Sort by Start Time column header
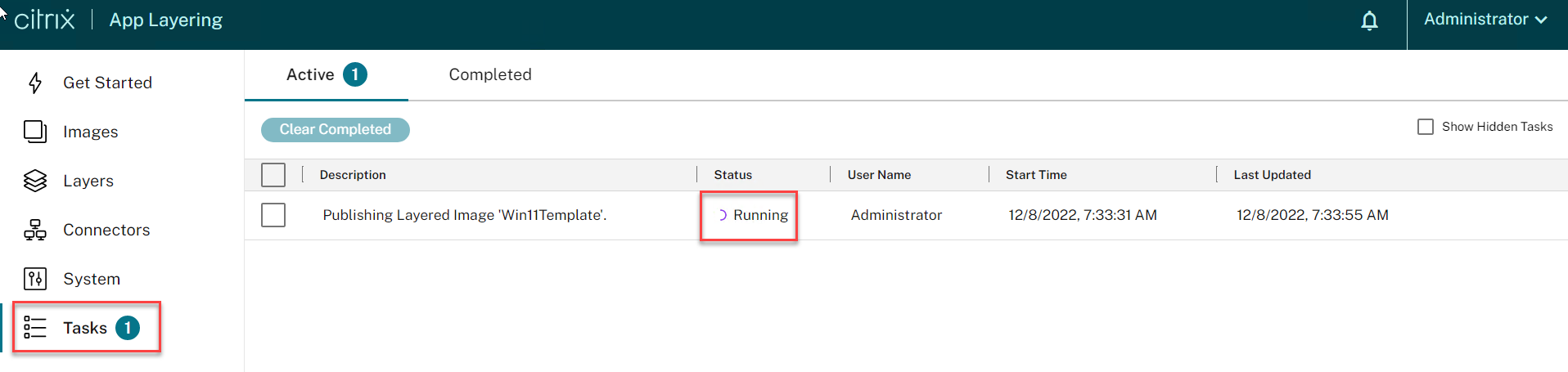 click(1036, 175)
